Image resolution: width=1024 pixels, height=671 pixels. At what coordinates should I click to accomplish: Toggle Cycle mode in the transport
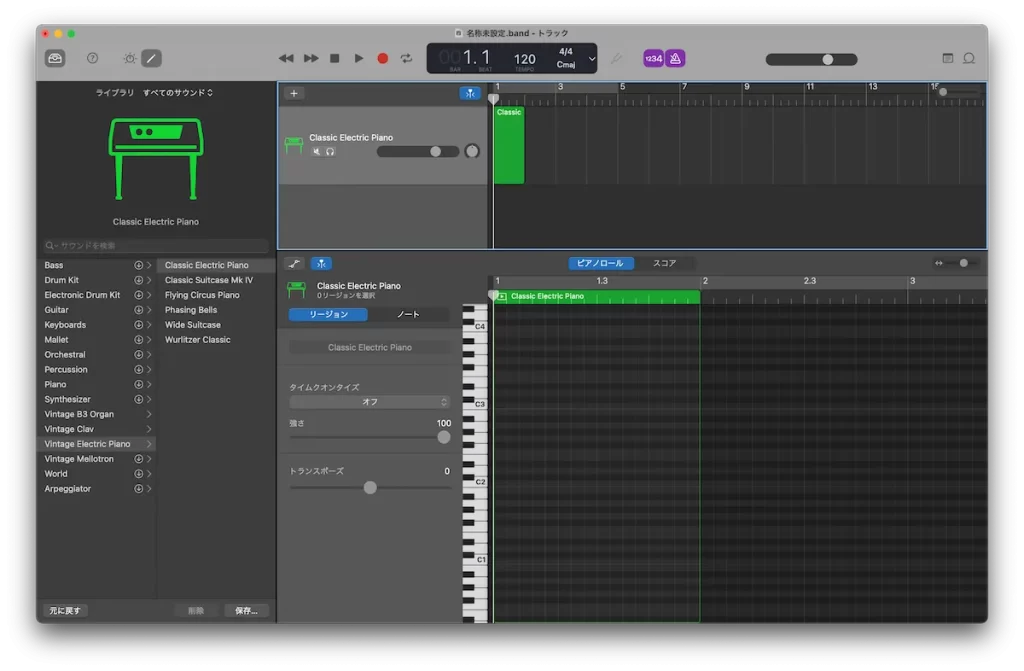pyautogui.click(x=406, y=59)
